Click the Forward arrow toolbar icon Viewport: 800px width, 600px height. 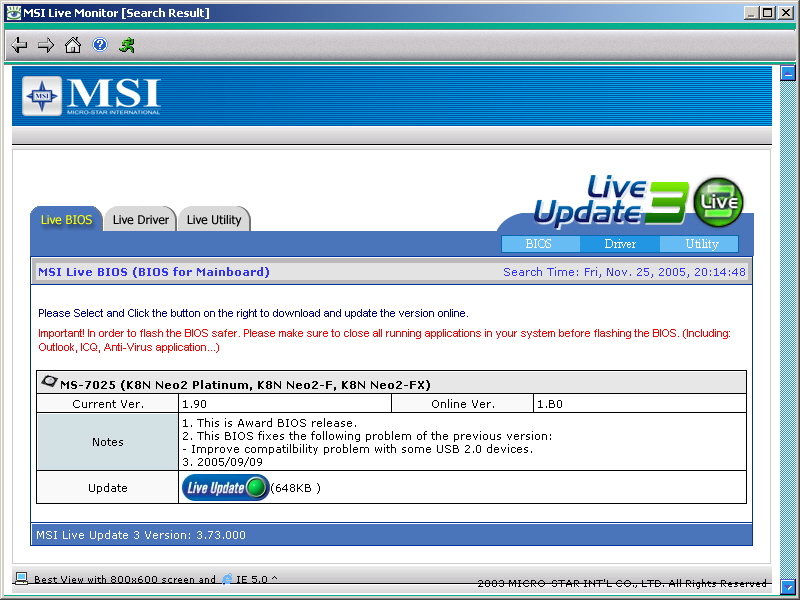click(x=46, y=45)
